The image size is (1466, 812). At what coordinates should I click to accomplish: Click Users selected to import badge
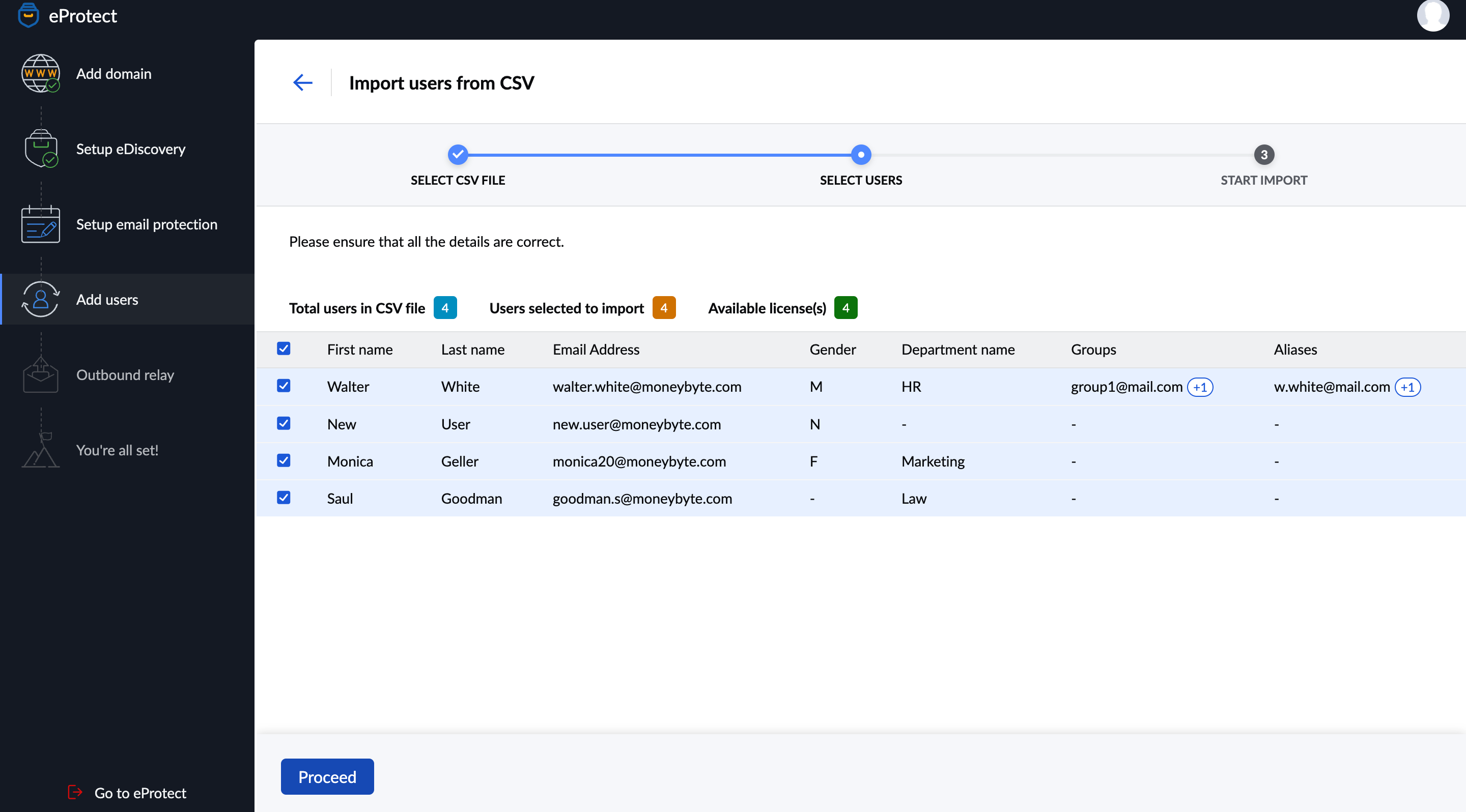pyautogui.click(x=664, y=308)
